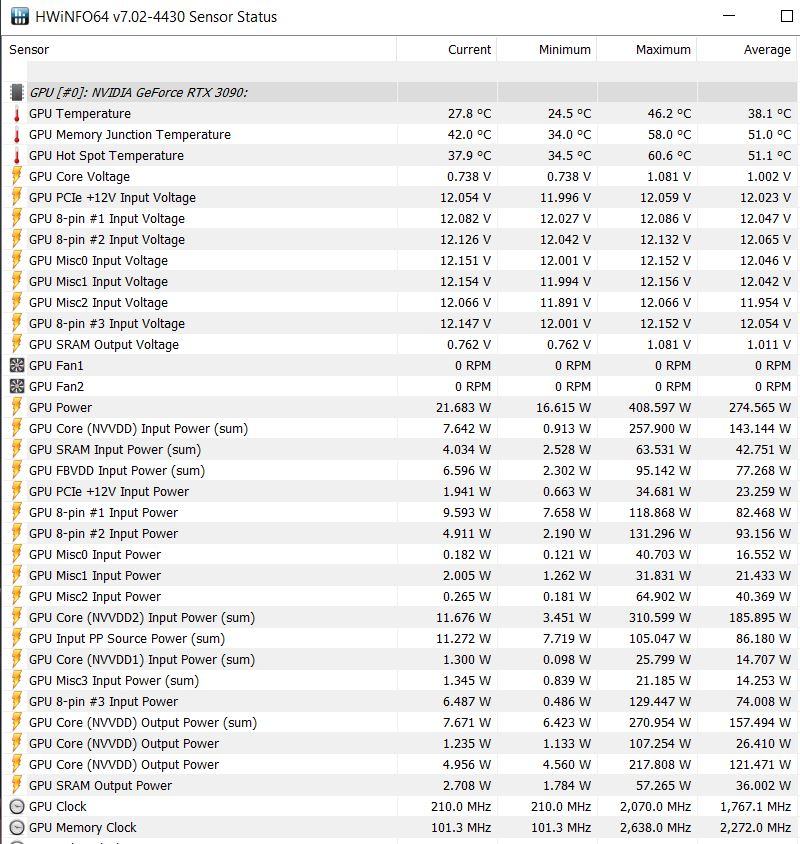The image size is (800, 844).
Task: Select the fan icon for GPU Fan1
Action: click(17, 365)
